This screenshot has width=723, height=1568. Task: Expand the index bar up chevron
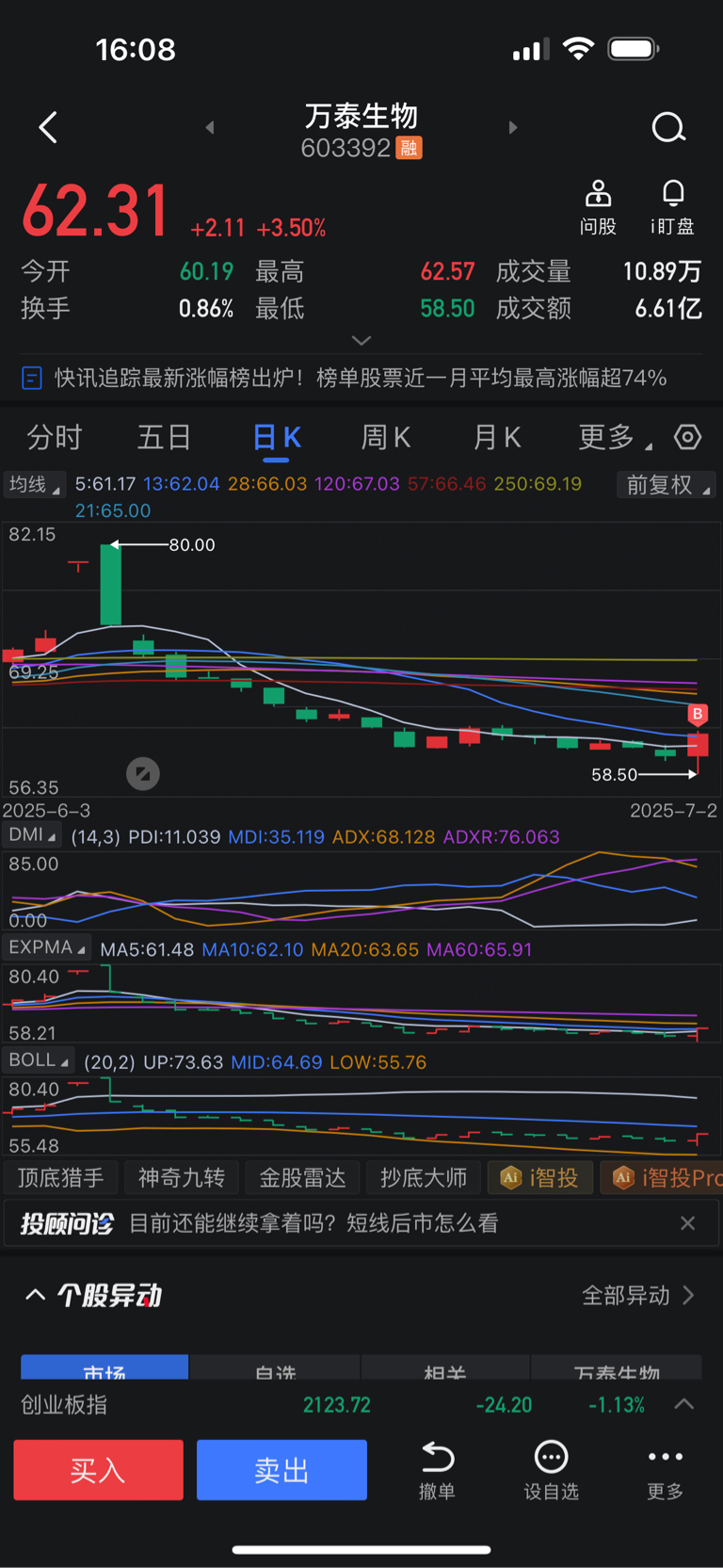(684, 1404)
